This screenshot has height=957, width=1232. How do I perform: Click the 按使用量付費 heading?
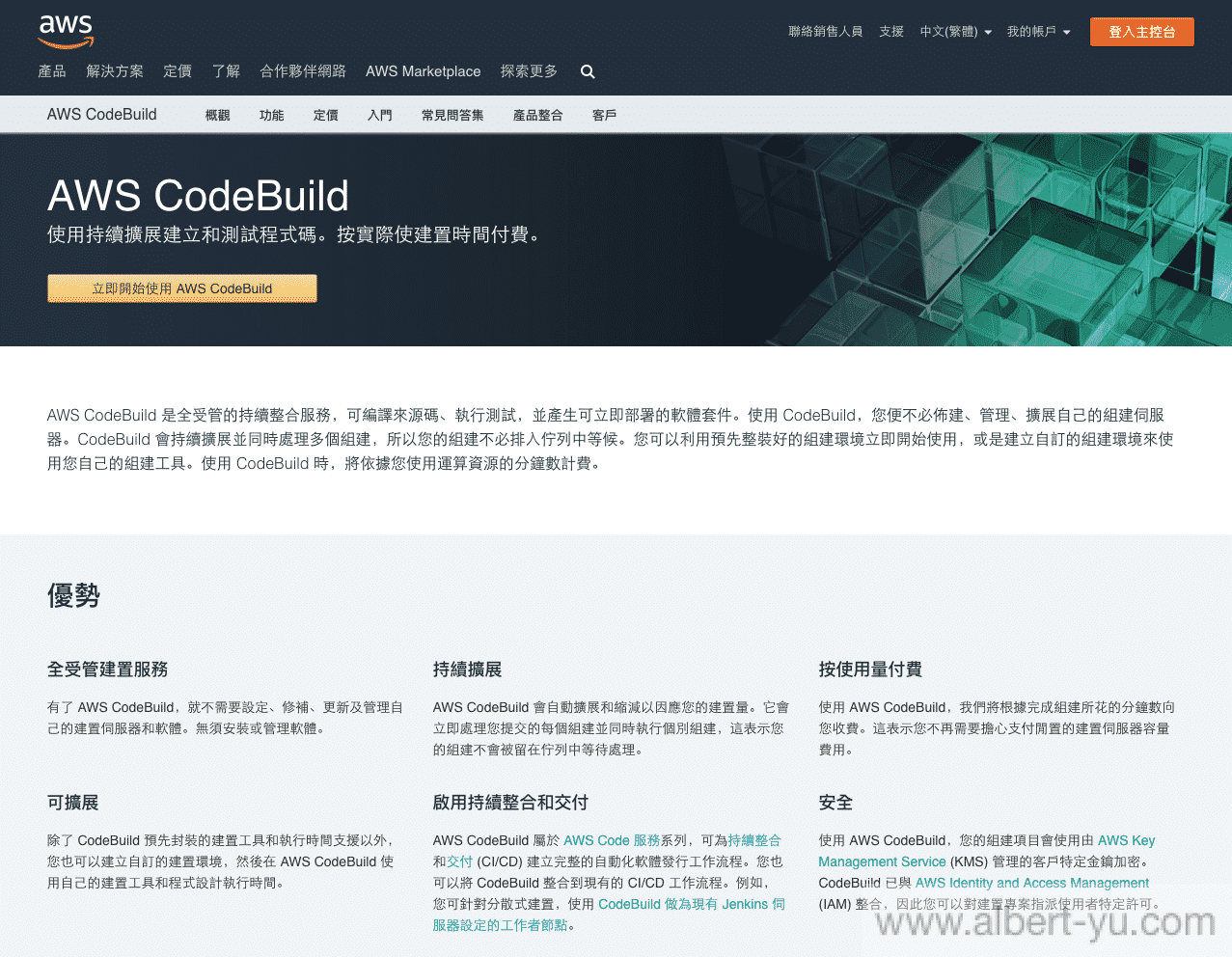pyautogui.click(x=870, y=670)
